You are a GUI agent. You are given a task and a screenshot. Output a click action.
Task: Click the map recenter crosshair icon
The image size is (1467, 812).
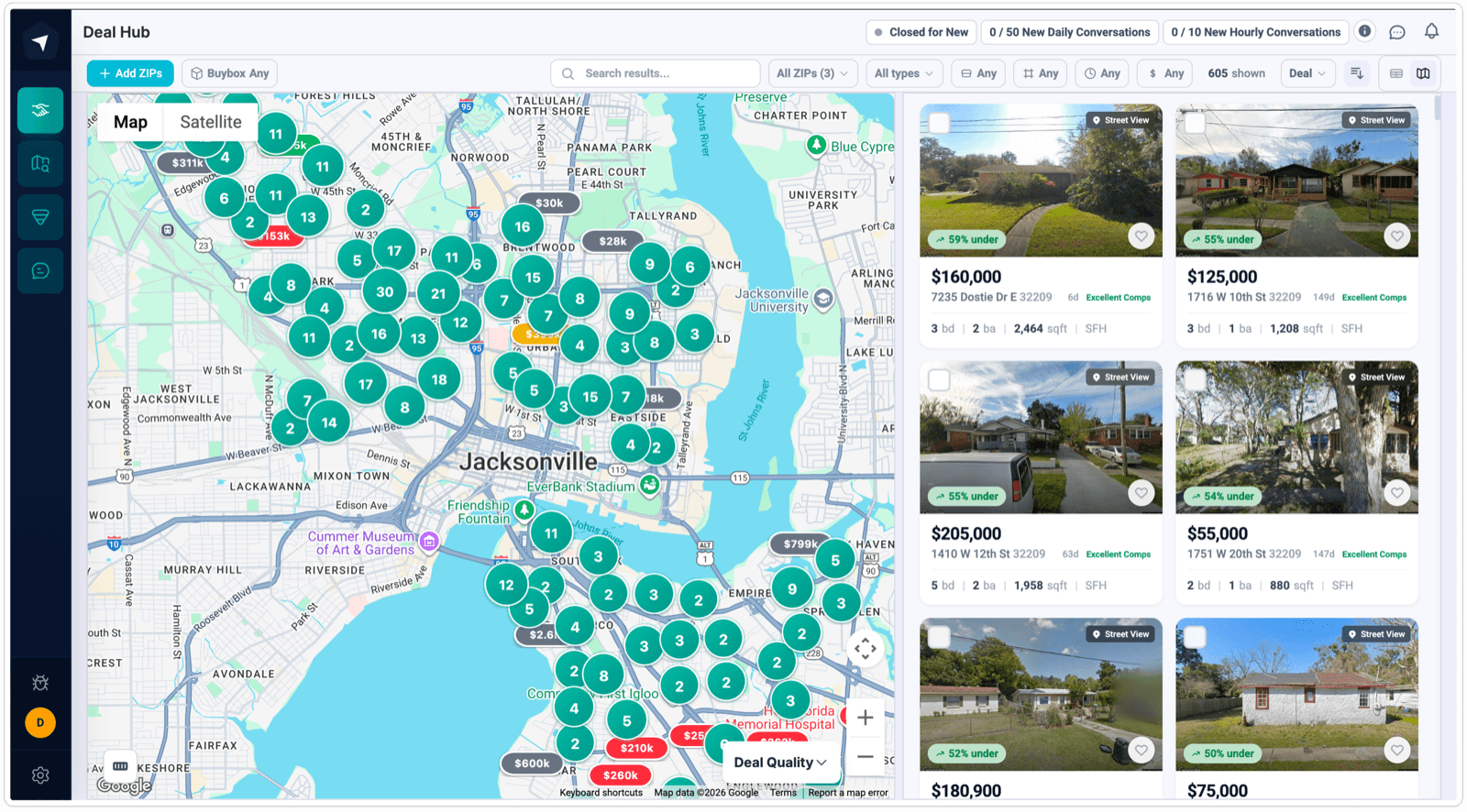(x=865, y=649)
